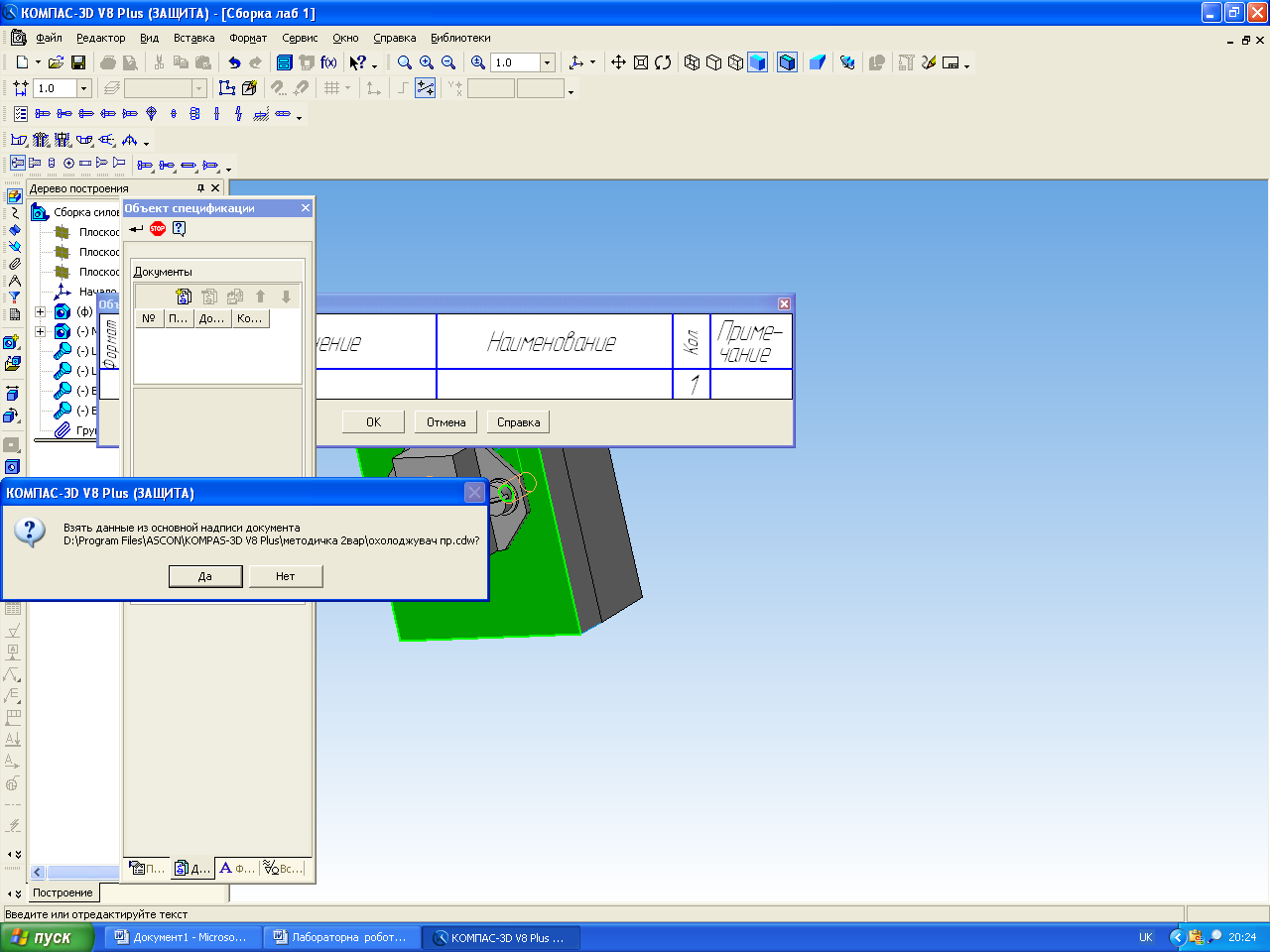This screenshot has width=1270, height=952.
Task: Click the New document icon
Action: [22, 62]
